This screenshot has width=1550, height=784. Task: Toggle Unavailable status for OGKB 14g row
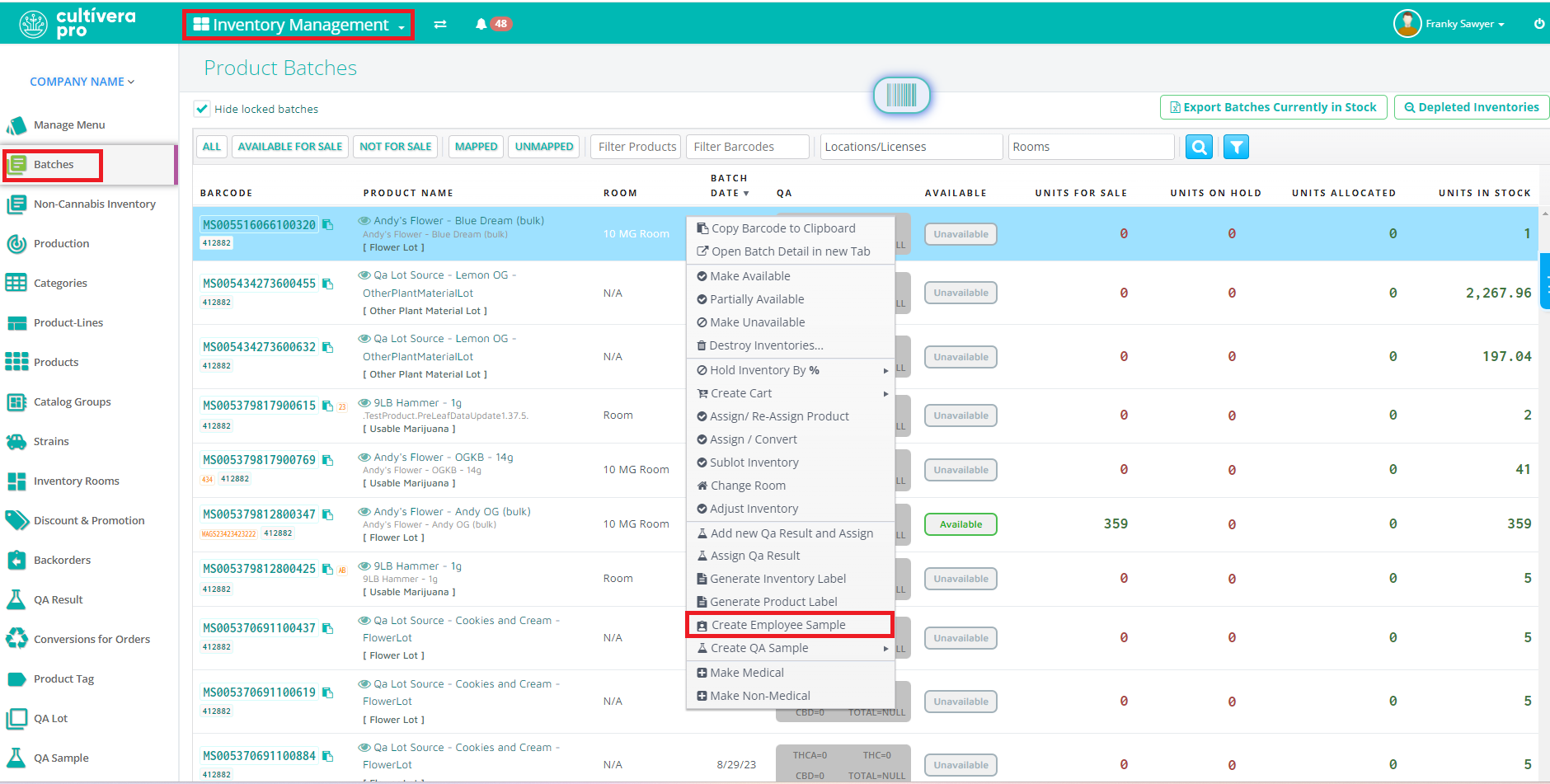point(961,470)
